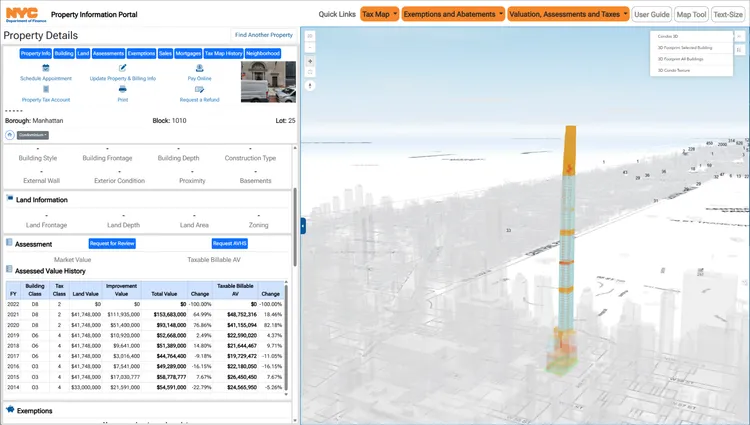Open the Tax Map dropdown
Screen dimensions: 750x425
pos(379,14)
